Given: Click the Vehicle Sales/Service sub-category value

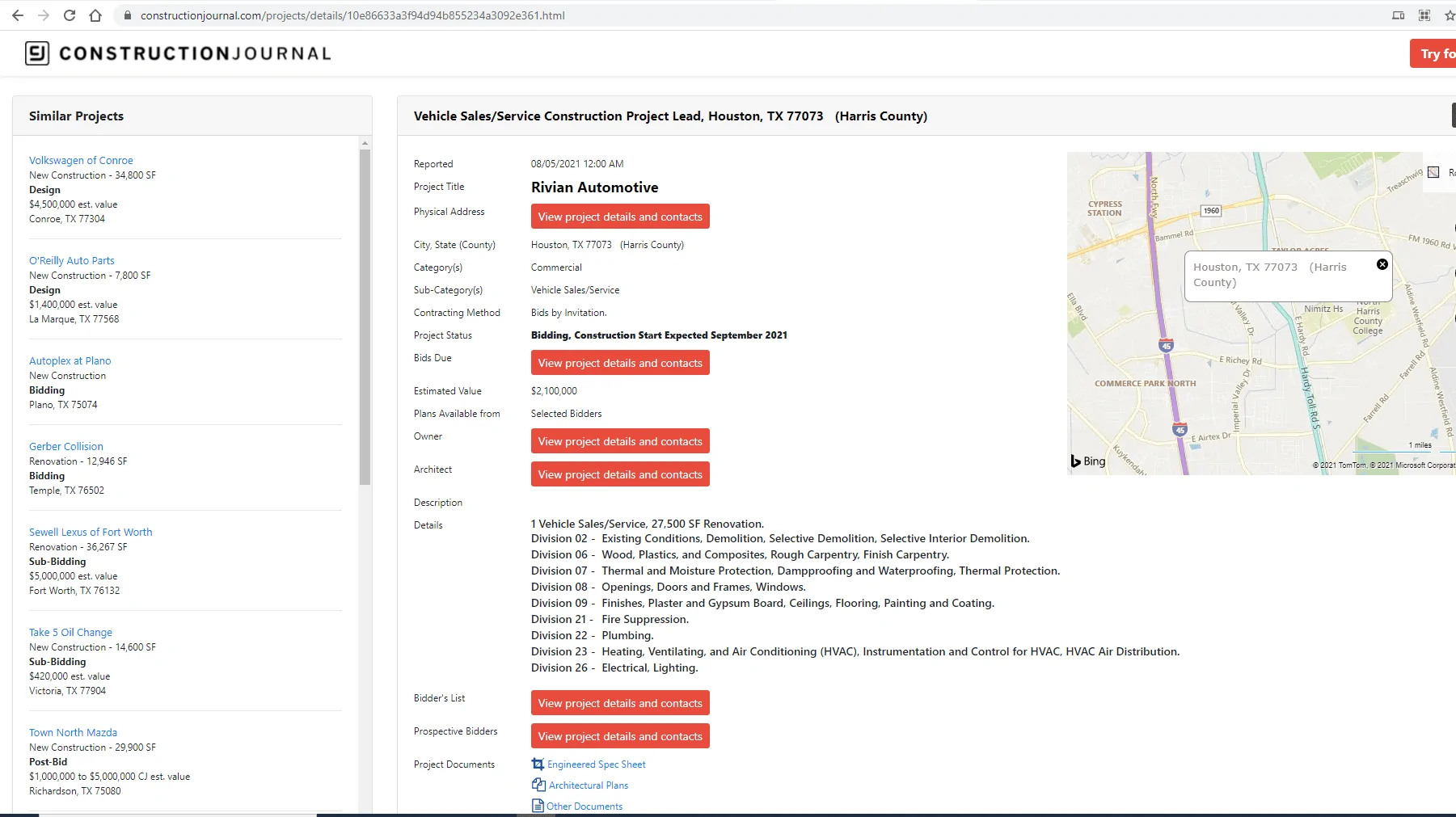Looking at the screenshot, I should click(576, 290).
